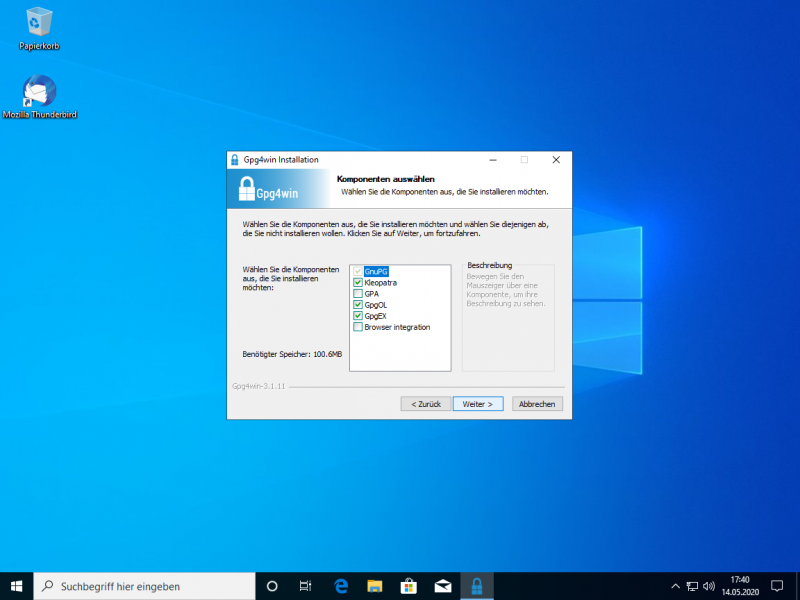Expand hidden system tray icons
Viewport: 800px width, 600px height.
pos(675,586)
